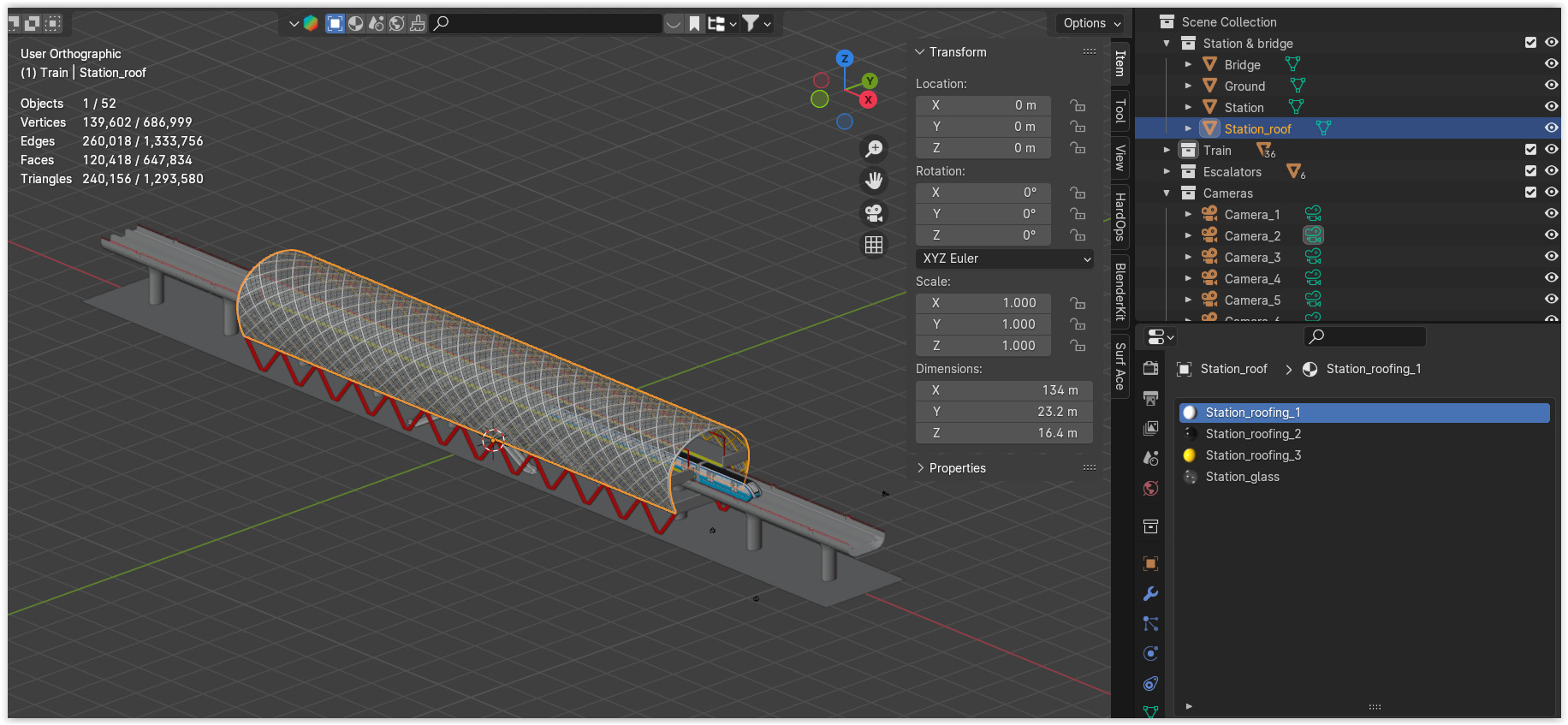Expand the Station_roof object in the outliner
This screenshot has height=725, width=1568.
coord(1188,128)
